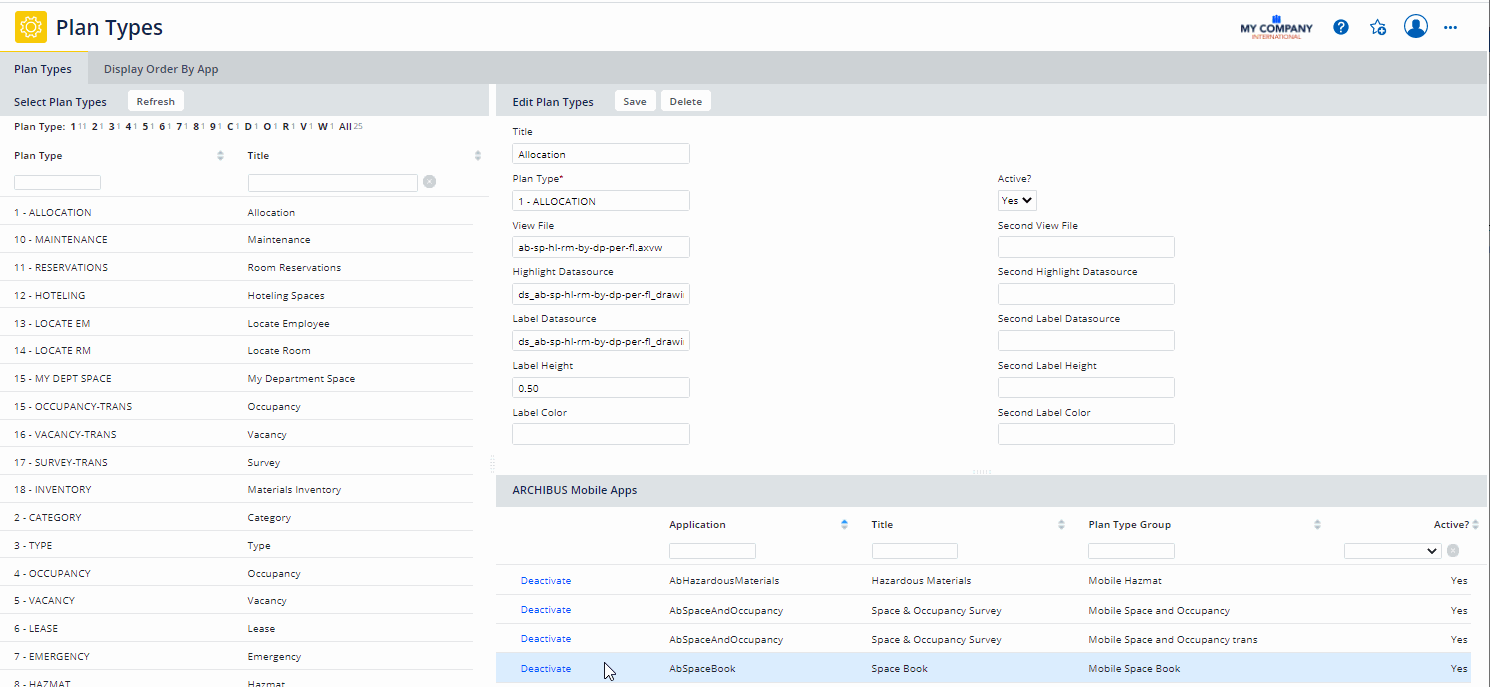This screenshot has height=687, width=1490.
Task: Switch to the Display Order By App tab
Action: (x=161, y=69)
